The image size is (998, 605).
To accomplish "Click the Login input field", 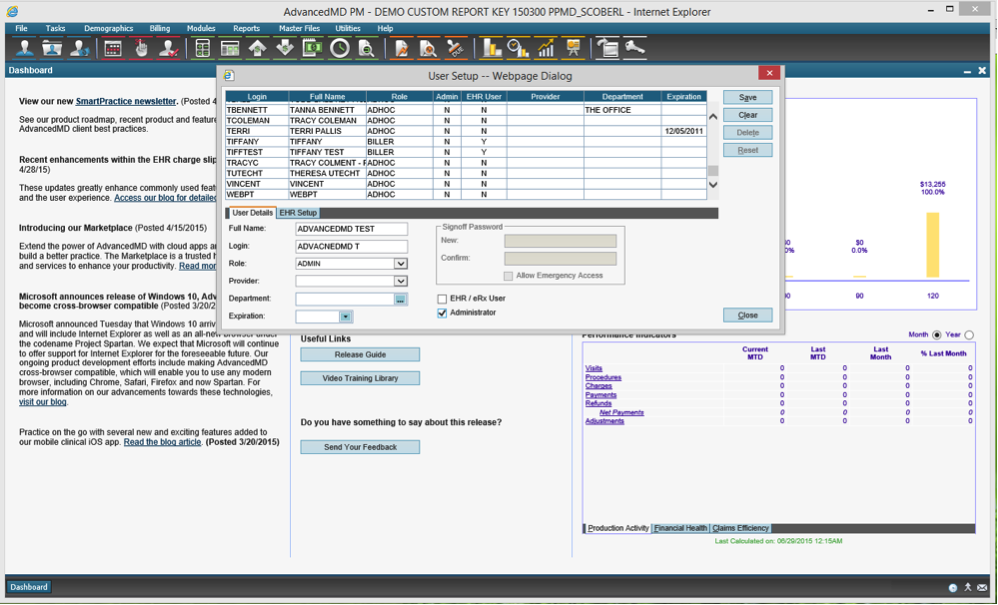I will pyautogui.click(x=351, y=246).
